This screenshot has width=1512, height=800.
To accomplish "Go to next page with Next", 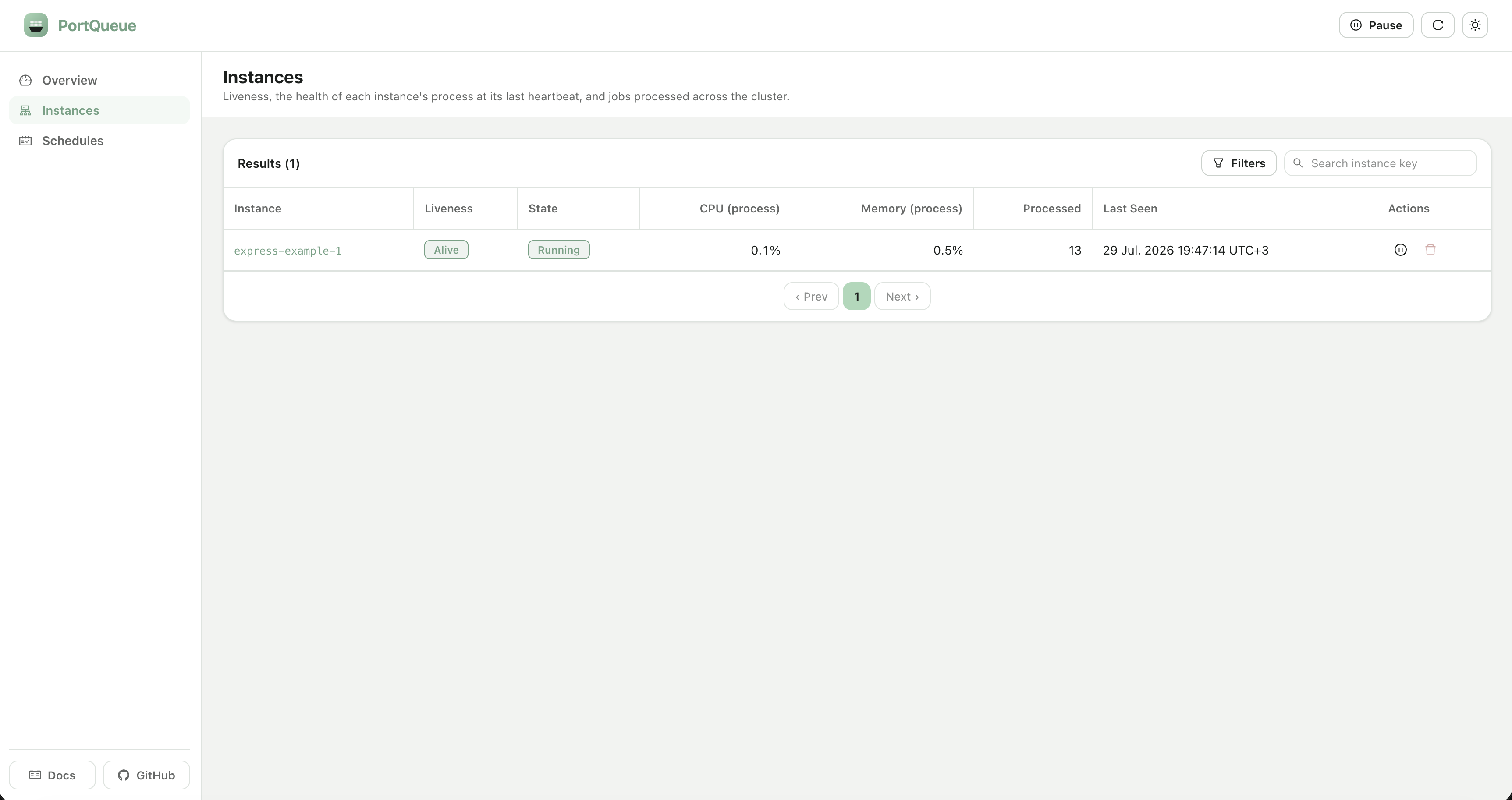I will point(902,297).
